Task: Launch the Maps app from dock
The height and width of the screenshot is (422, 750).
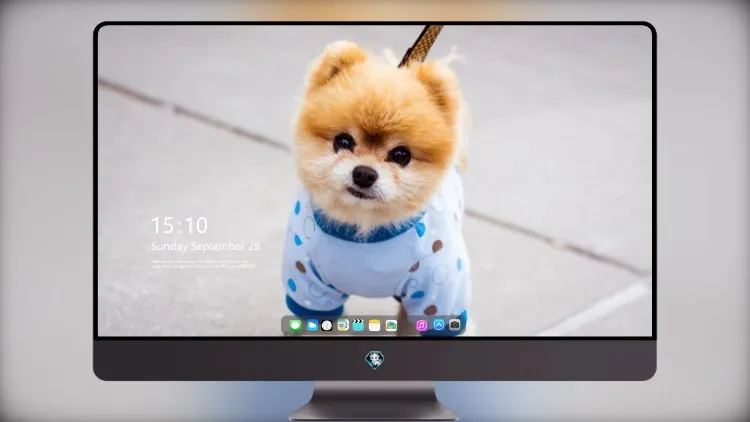Action: [343, 325]
